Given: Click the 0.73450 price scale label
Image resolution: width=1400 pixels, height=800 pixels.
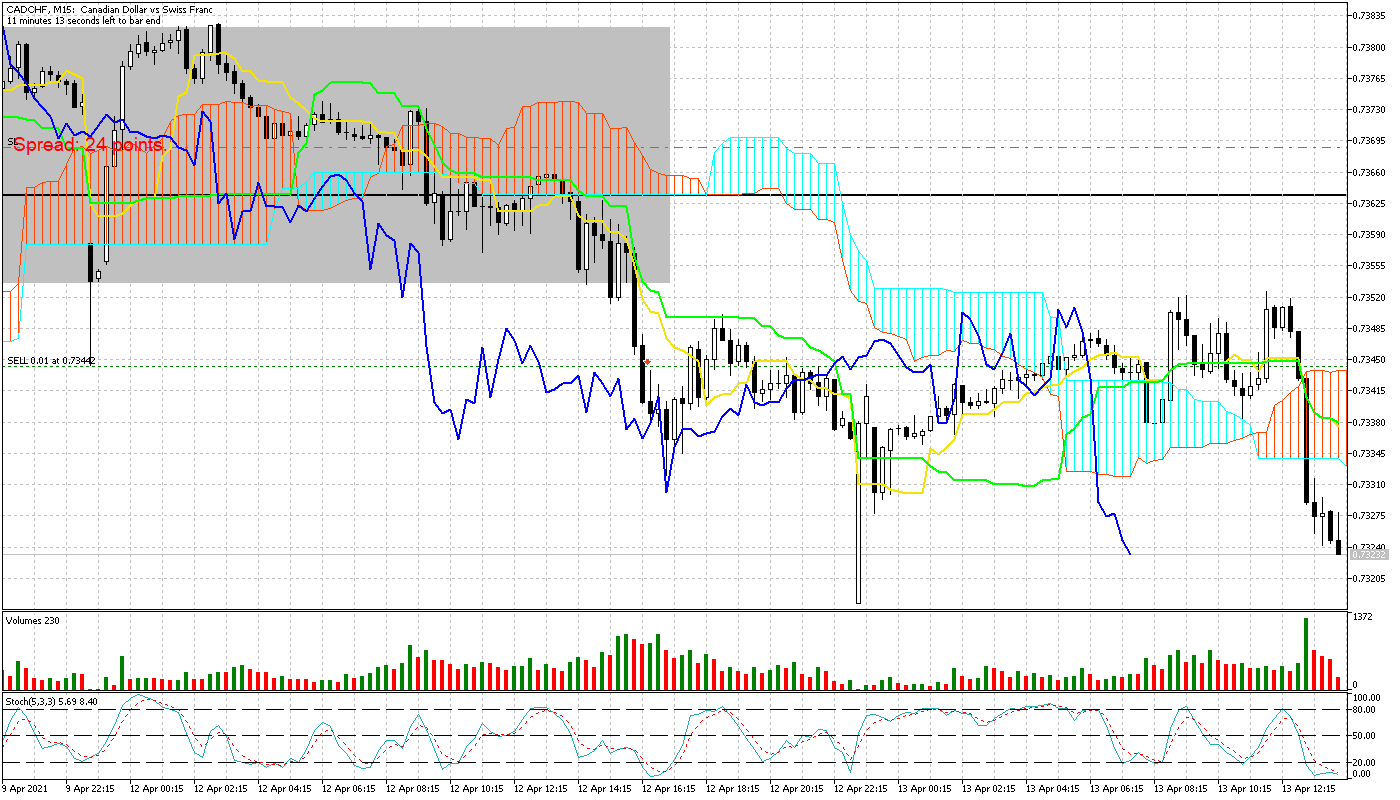Looking at the screenshot, I should (x=1367, y=360).
